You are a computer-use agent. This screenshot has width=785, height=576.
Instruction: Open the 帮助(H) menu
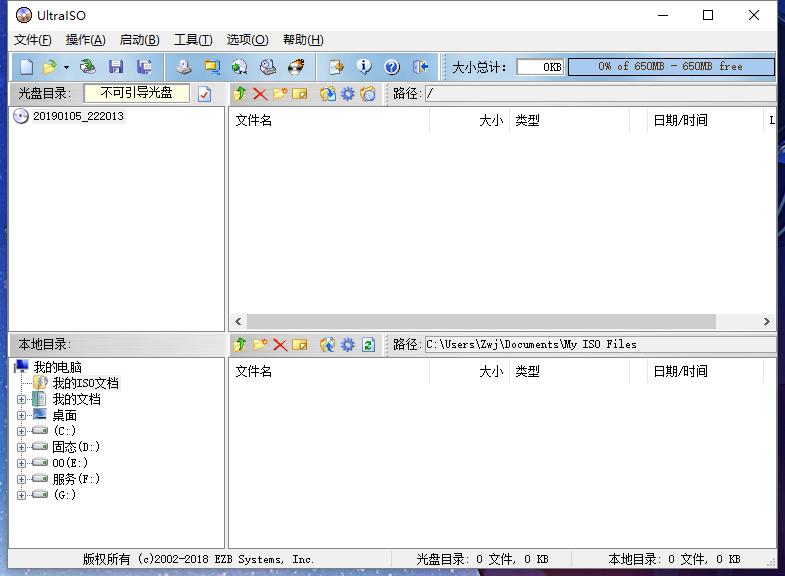(303, 40)
